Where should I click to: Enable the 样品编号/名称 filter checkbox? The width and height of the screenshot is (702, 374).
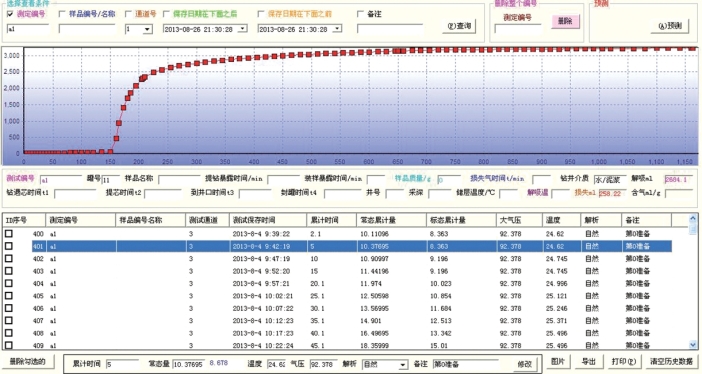click(62, 14)
